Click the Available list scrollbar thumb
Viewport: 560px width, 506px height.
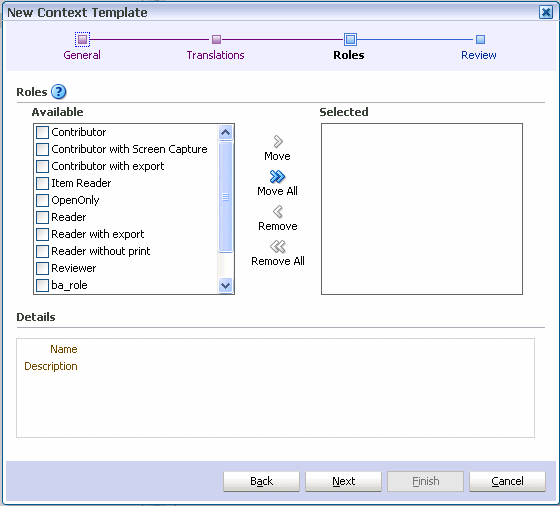[225, 197]
